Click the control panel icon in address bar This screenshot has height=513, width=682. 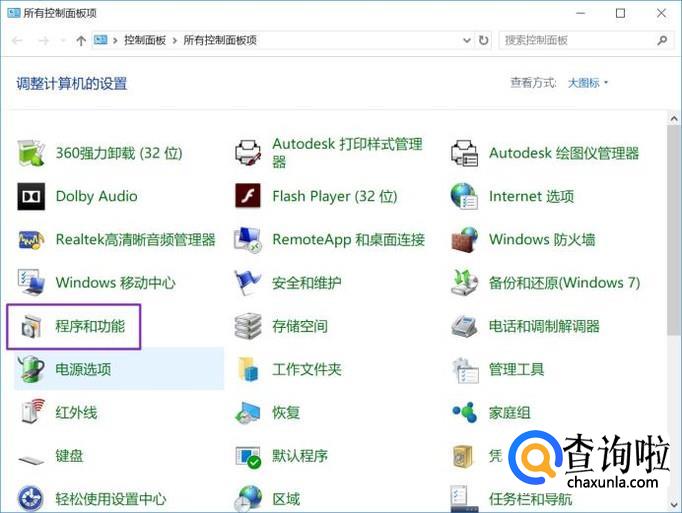point(100,40)
